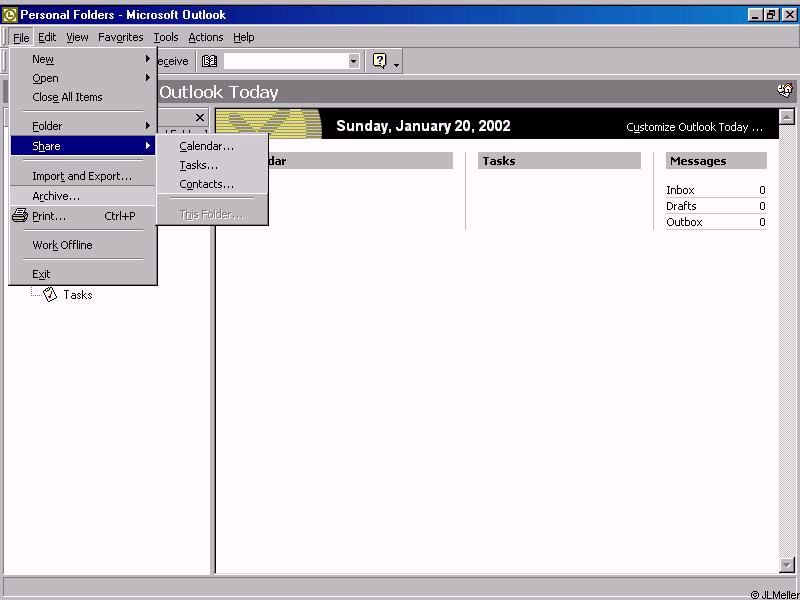Click the Inbox message count "0"
The width and height of the screenshot is (800, 600).
pyautogui.click(x=762, y=190)
